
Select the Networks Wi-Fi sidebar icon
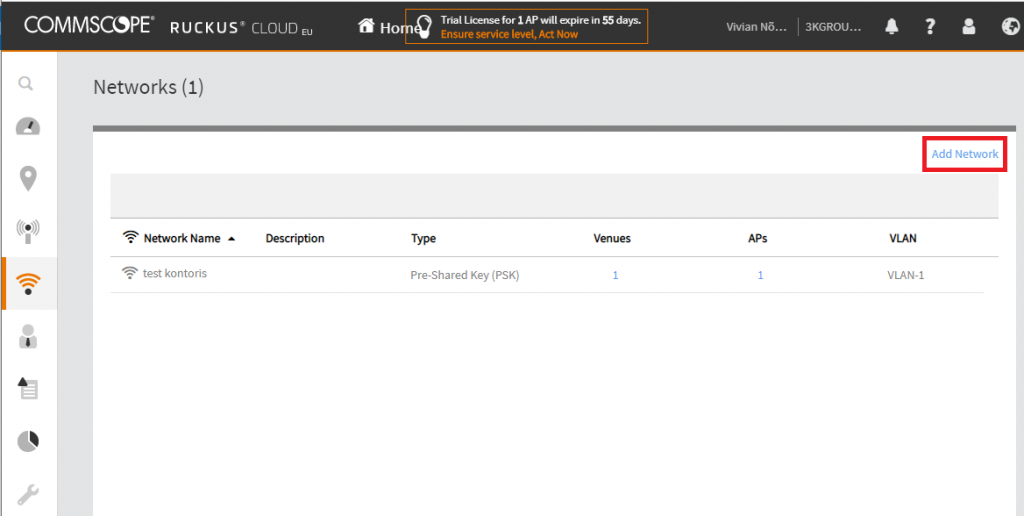(x=28, y=284)
